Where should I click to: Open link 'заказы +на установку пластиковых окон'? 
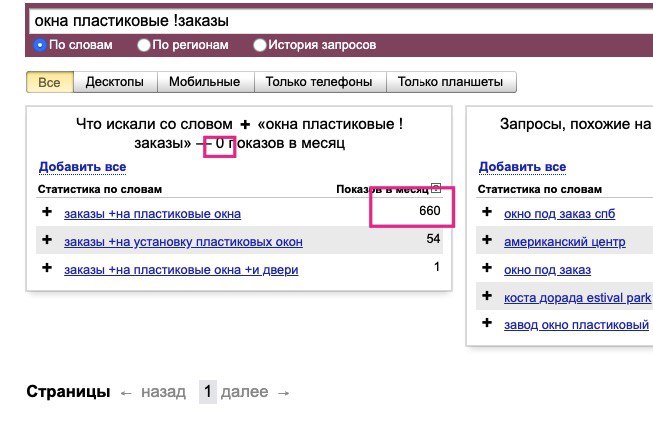pos(183,241)
